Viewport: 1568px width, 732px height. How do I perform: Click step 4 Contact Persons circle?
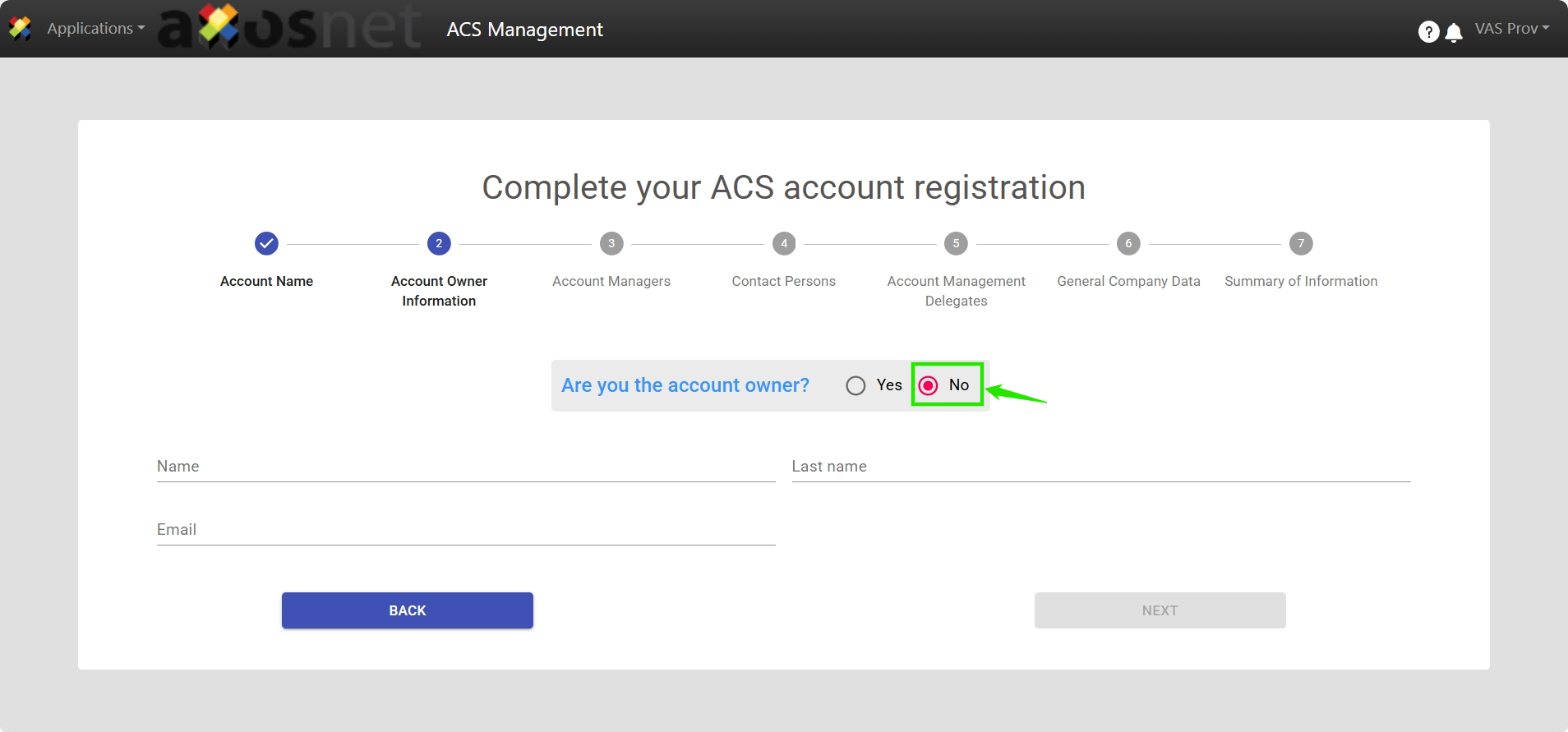tap(784, 243)
